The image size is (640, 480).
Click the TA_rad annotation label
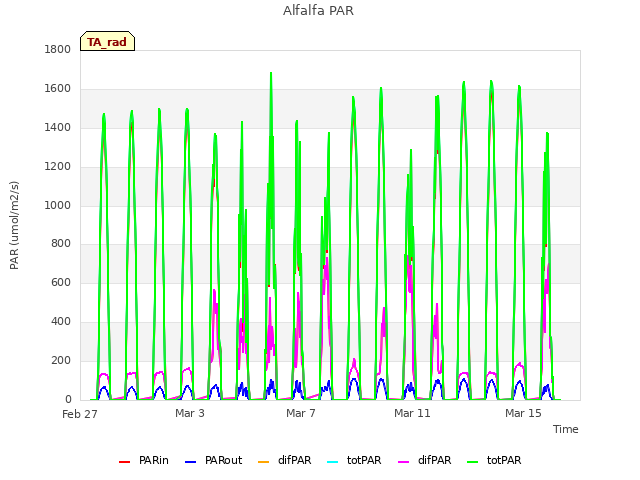click(x=107, y=41)
